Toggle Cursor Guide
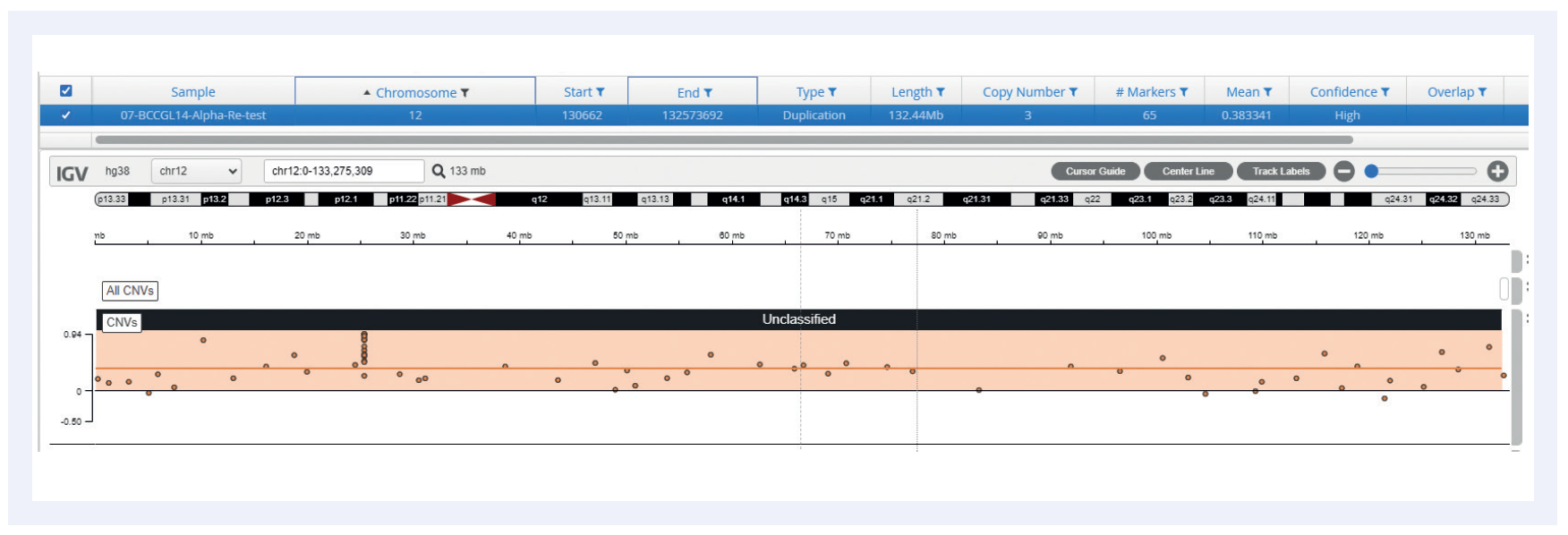This screenshot has height=535, width=1568. [1095, 172]
